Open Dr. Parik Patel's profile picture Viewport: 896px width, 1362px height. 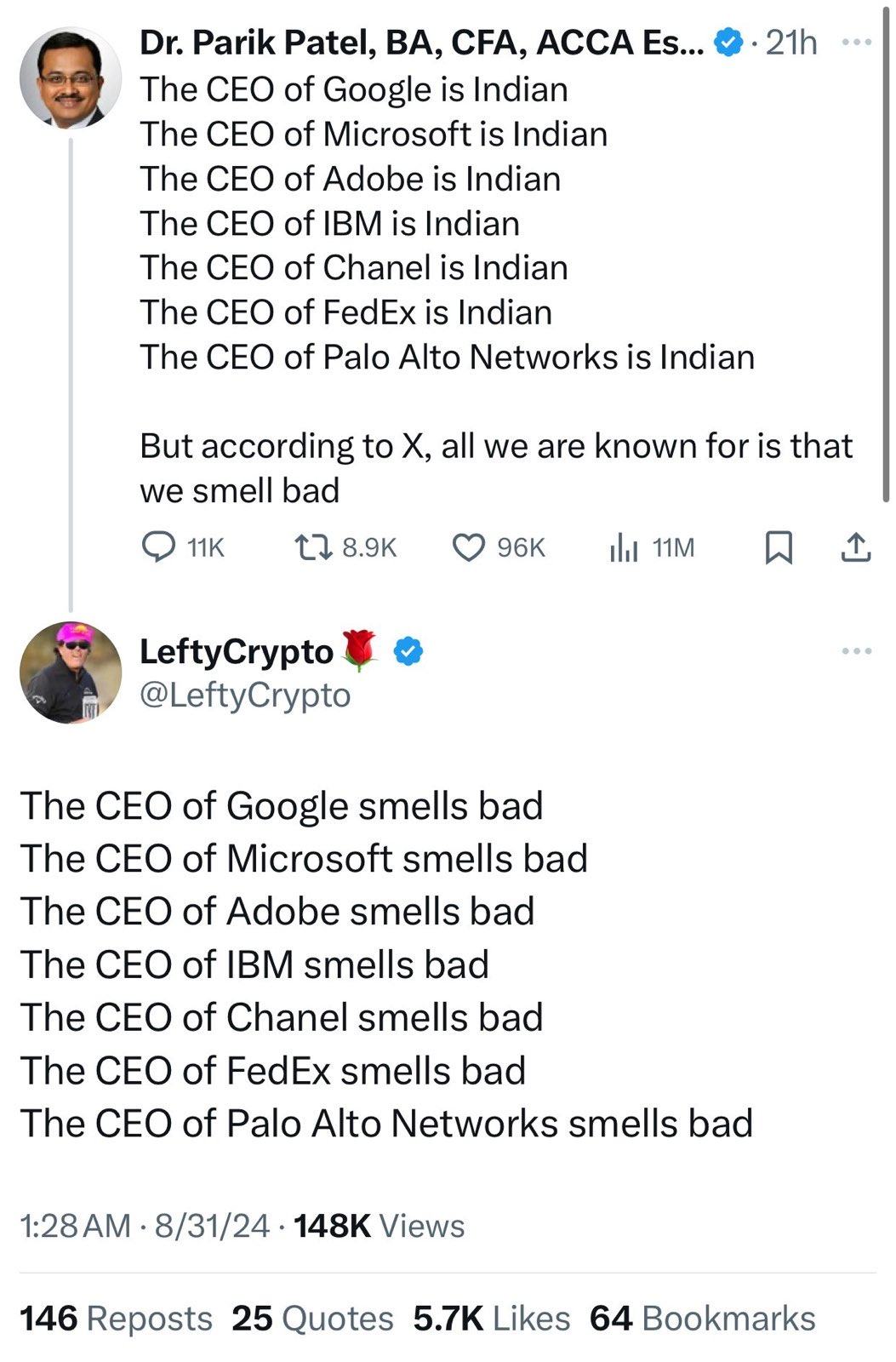tap(70, 78)
